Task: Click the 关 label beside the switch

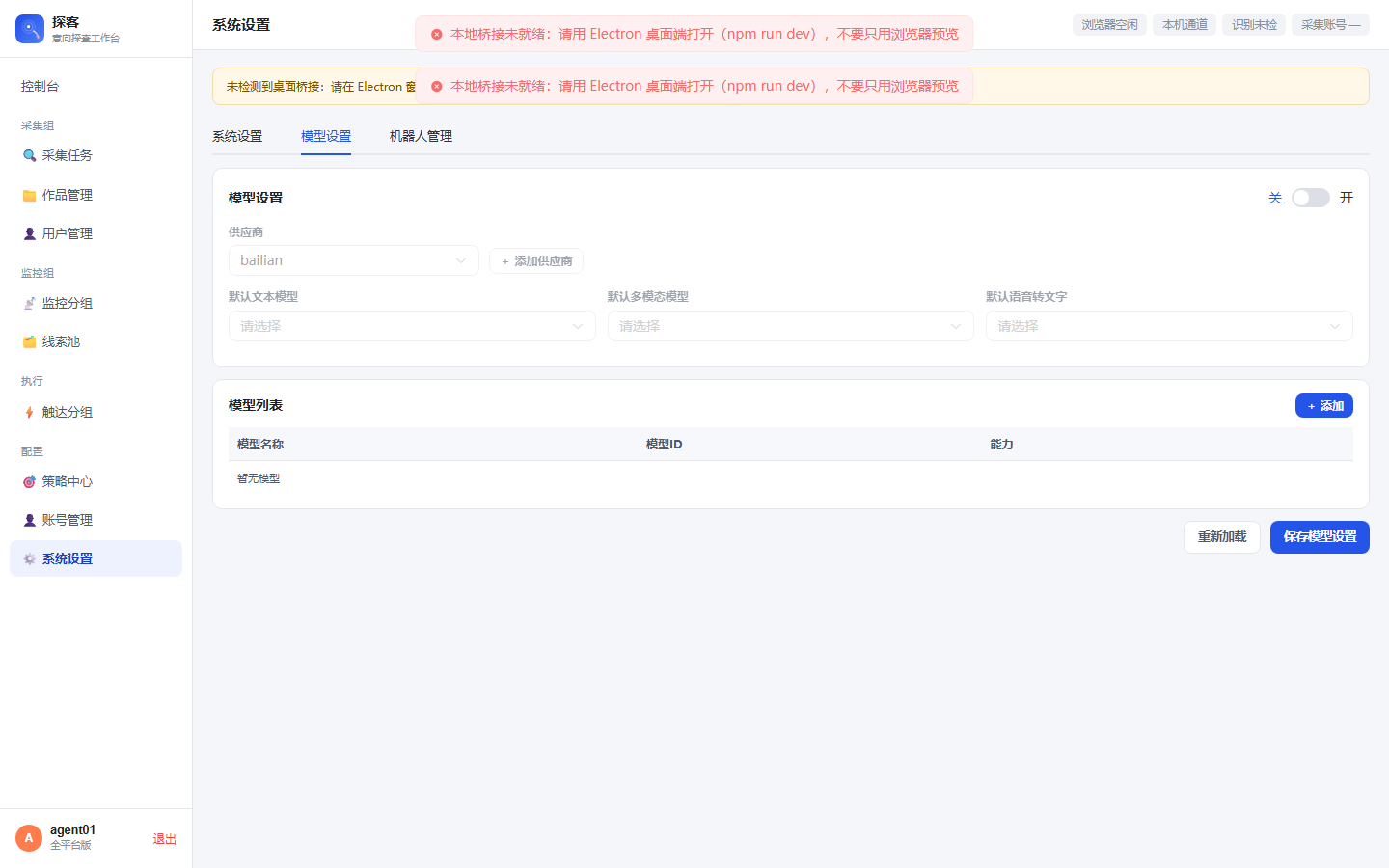Action: 1275,198
